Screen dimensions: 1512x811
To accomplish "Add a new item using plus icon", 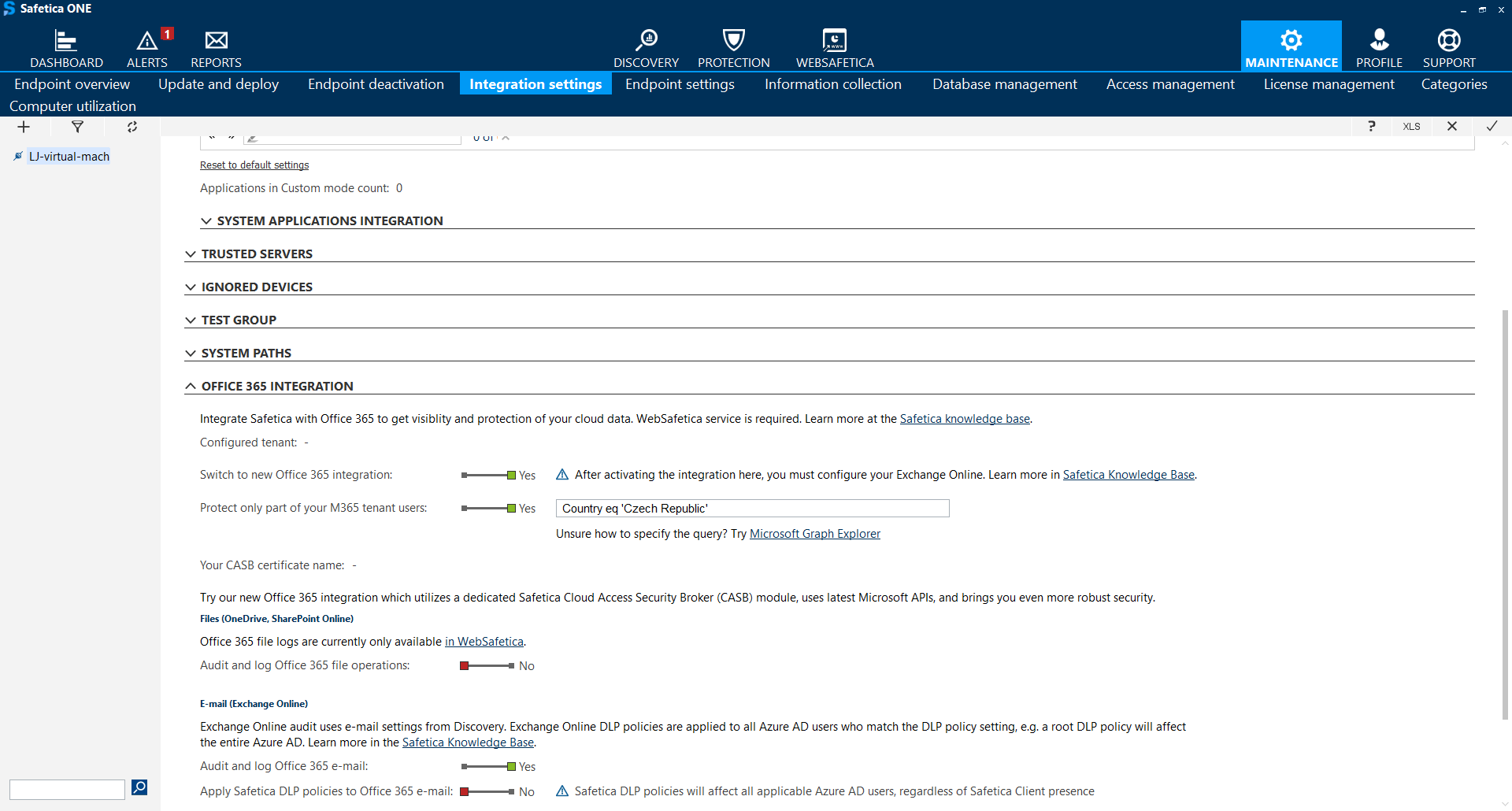I will point(23,127).
